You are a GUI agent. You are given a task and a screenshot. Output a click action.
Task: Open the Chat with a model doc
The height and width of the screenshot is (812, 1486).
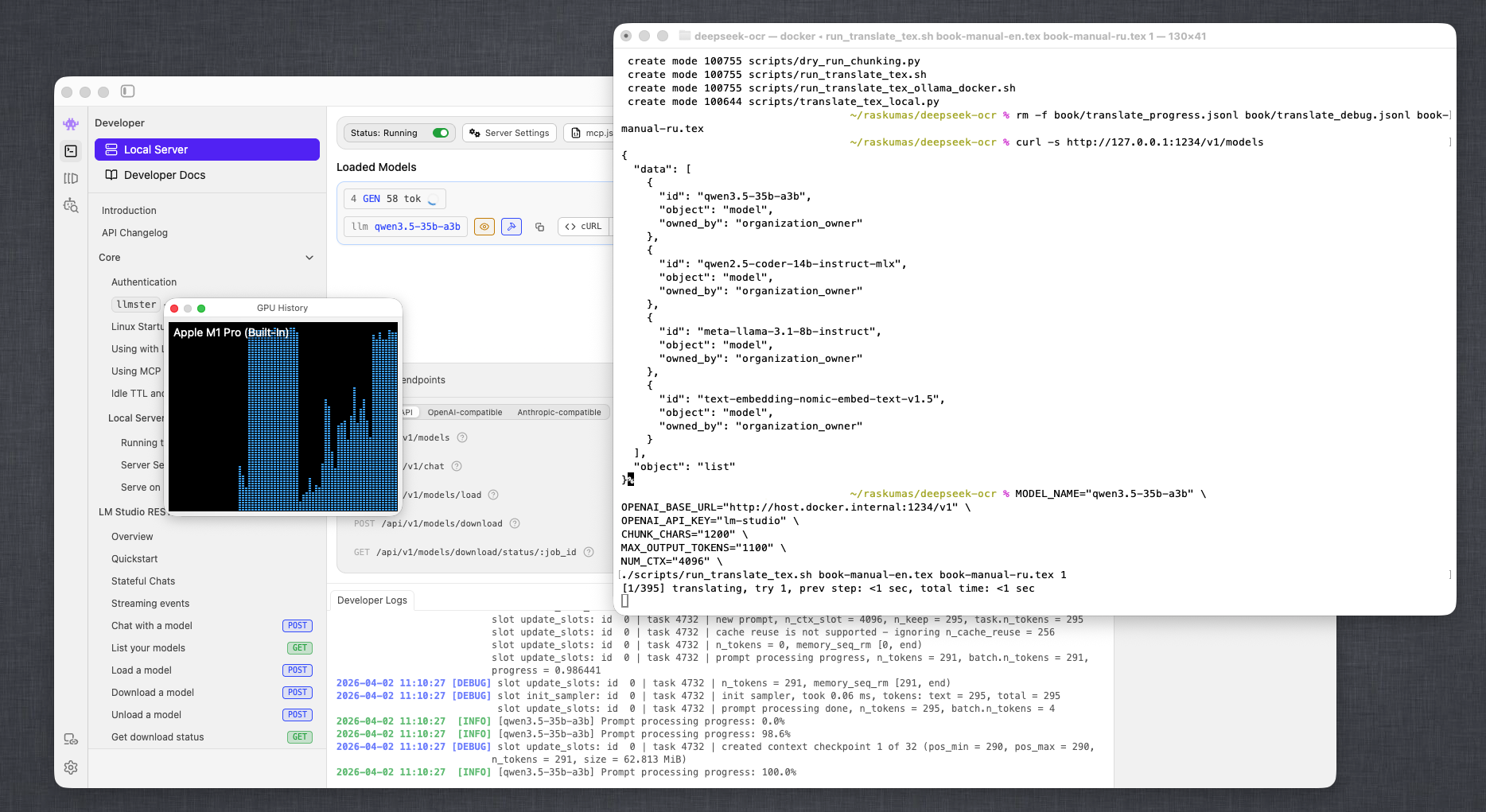coord(152,626)
